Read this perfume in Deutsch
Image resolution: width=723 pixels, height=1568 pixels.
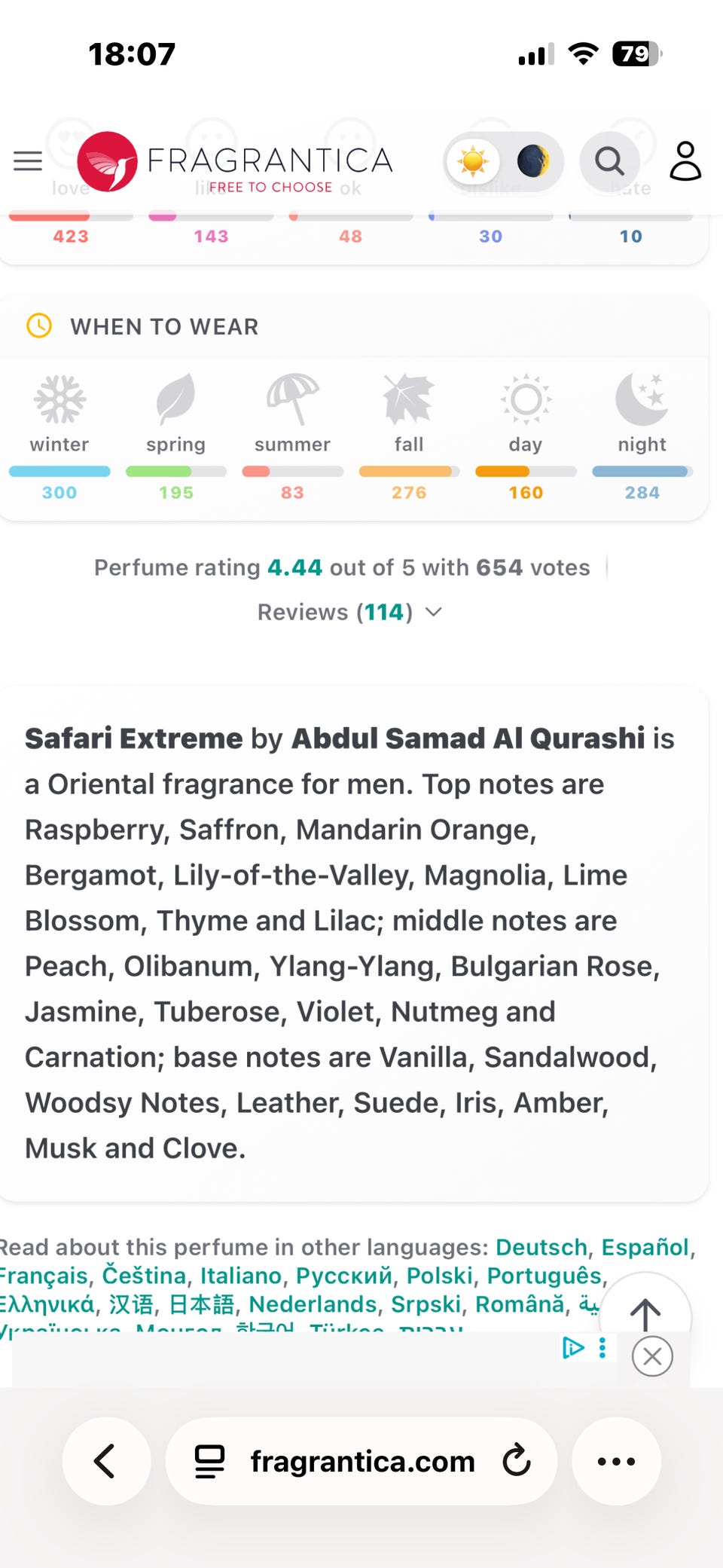(541, 1247)
